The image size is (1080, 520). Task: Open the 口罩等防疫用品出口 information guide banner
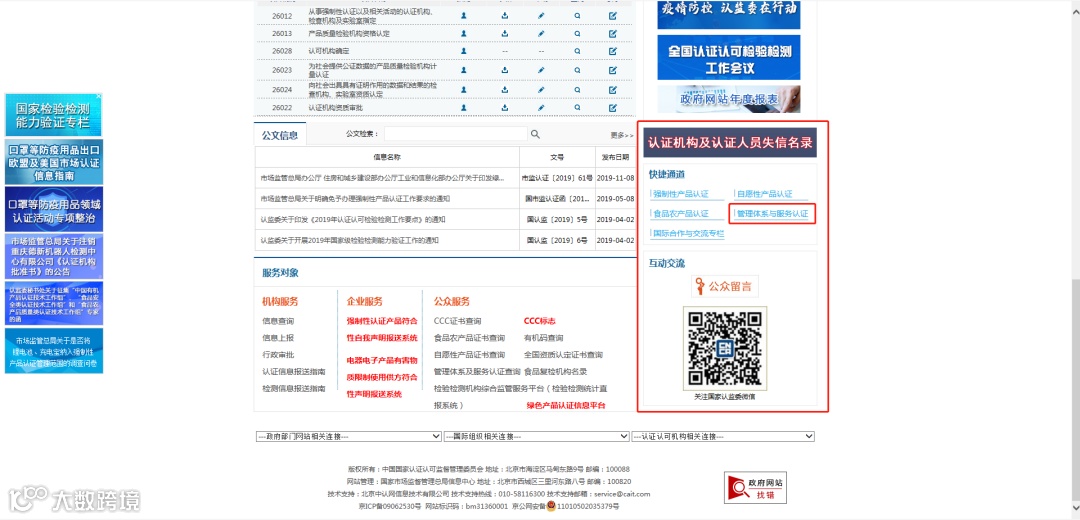click(x=54, y=162)
